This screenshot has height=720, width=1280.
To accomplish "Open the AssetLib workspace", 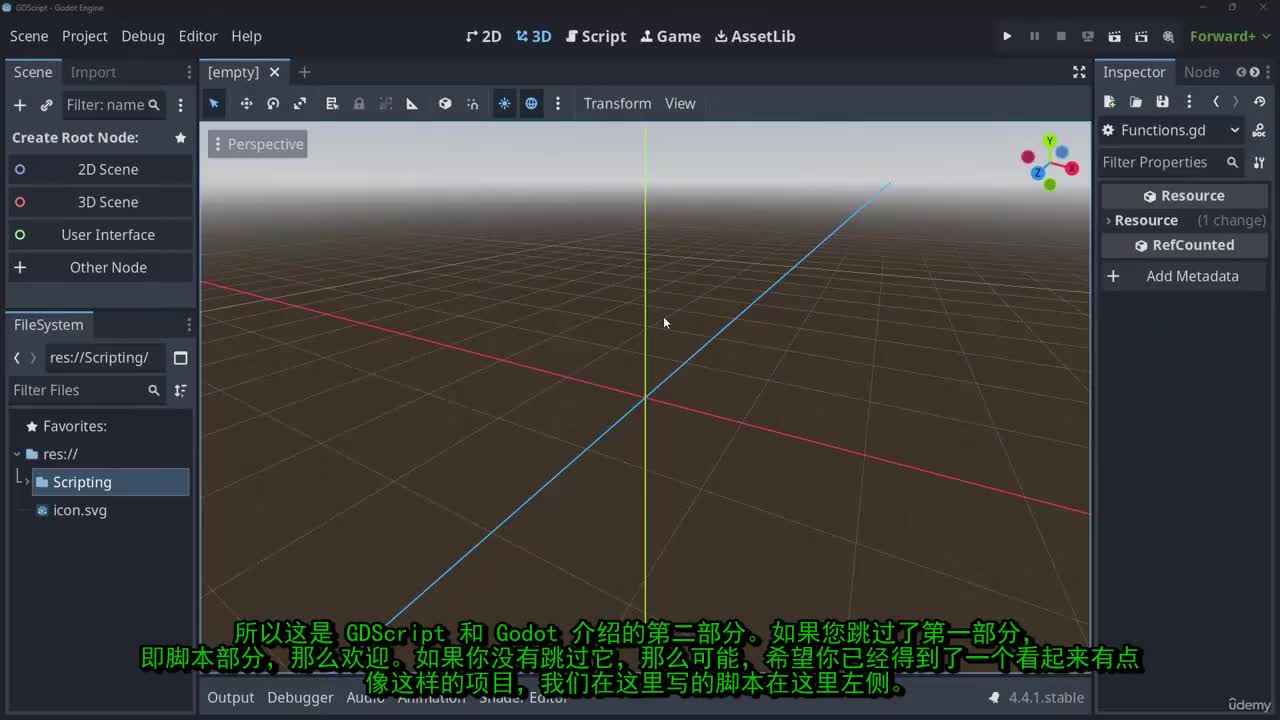I will [x=755, y=36].
